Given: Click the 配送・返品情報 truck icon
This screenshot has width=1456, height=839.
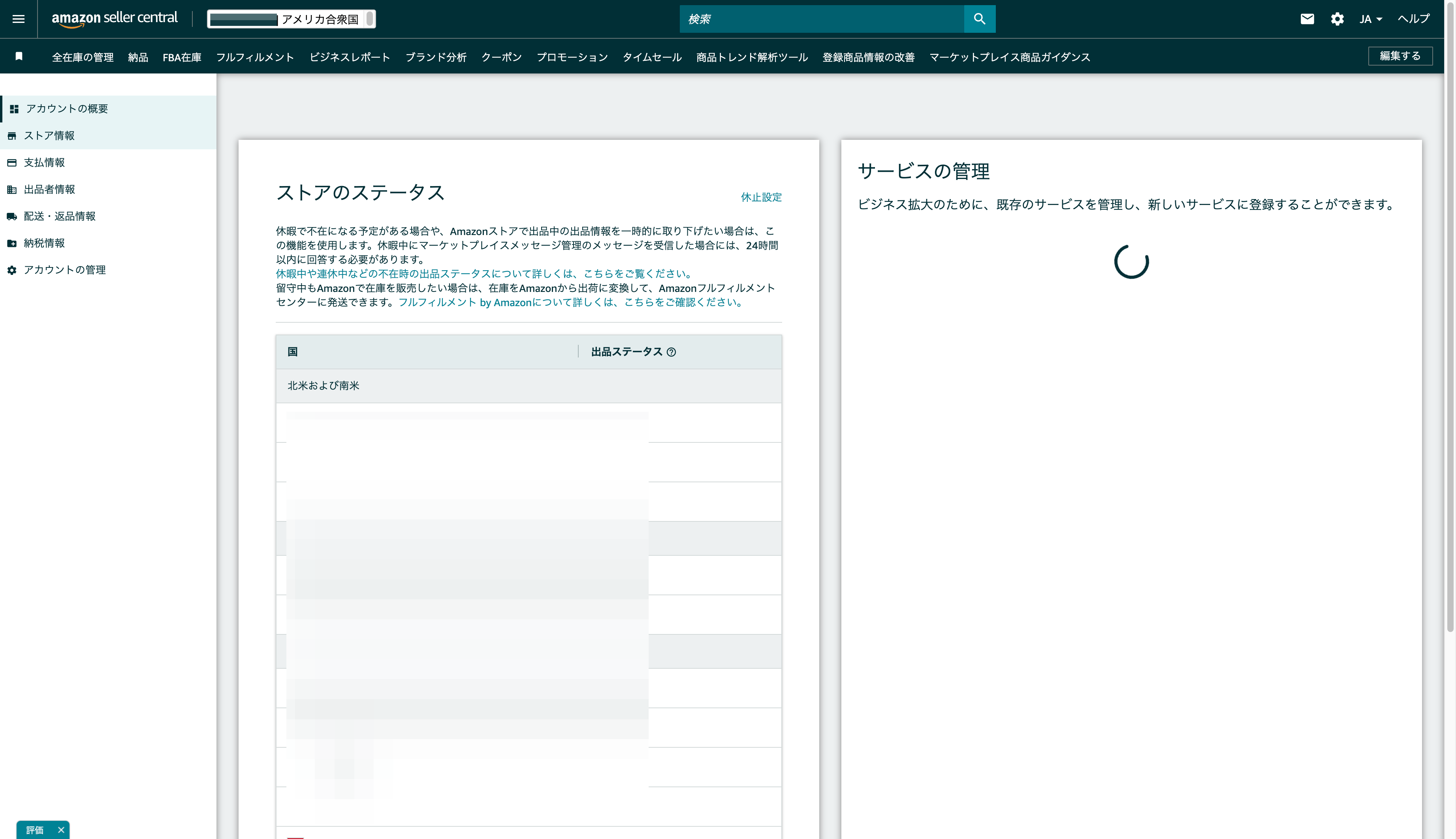Looking at the screenshot, I should pyautogui.click(x=12, y=217).
